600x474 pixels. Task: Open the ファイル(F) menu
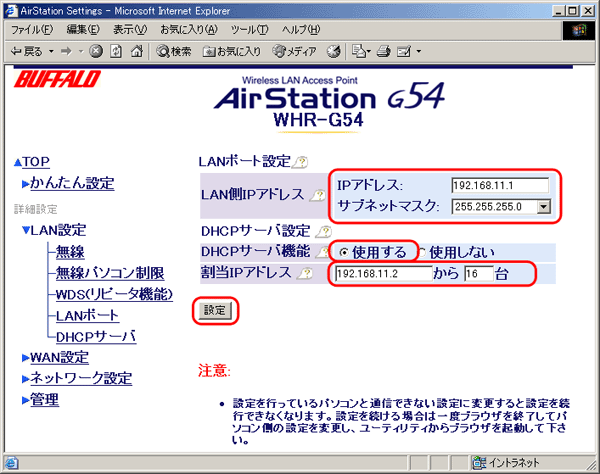pos(32,29)
